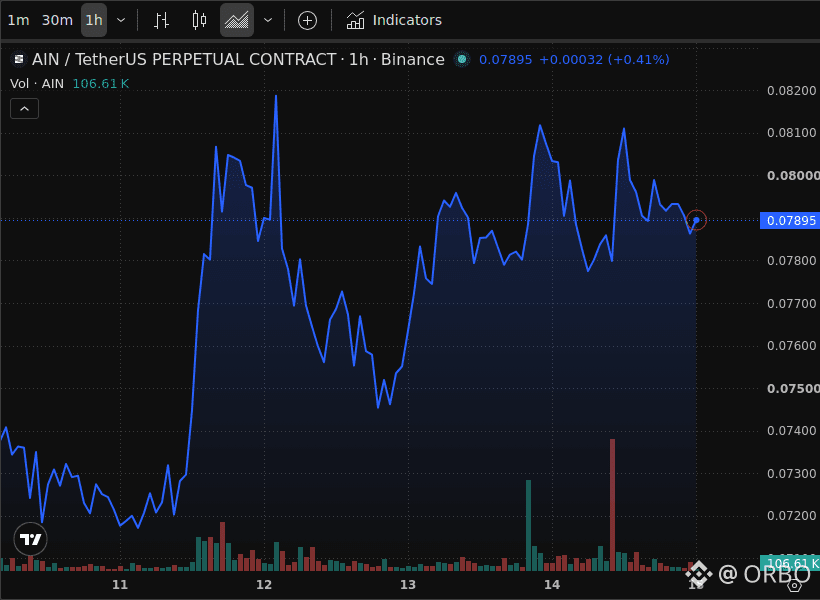
Task: Click the 0.08200 price axis label
Action: (x=792, y=91)
